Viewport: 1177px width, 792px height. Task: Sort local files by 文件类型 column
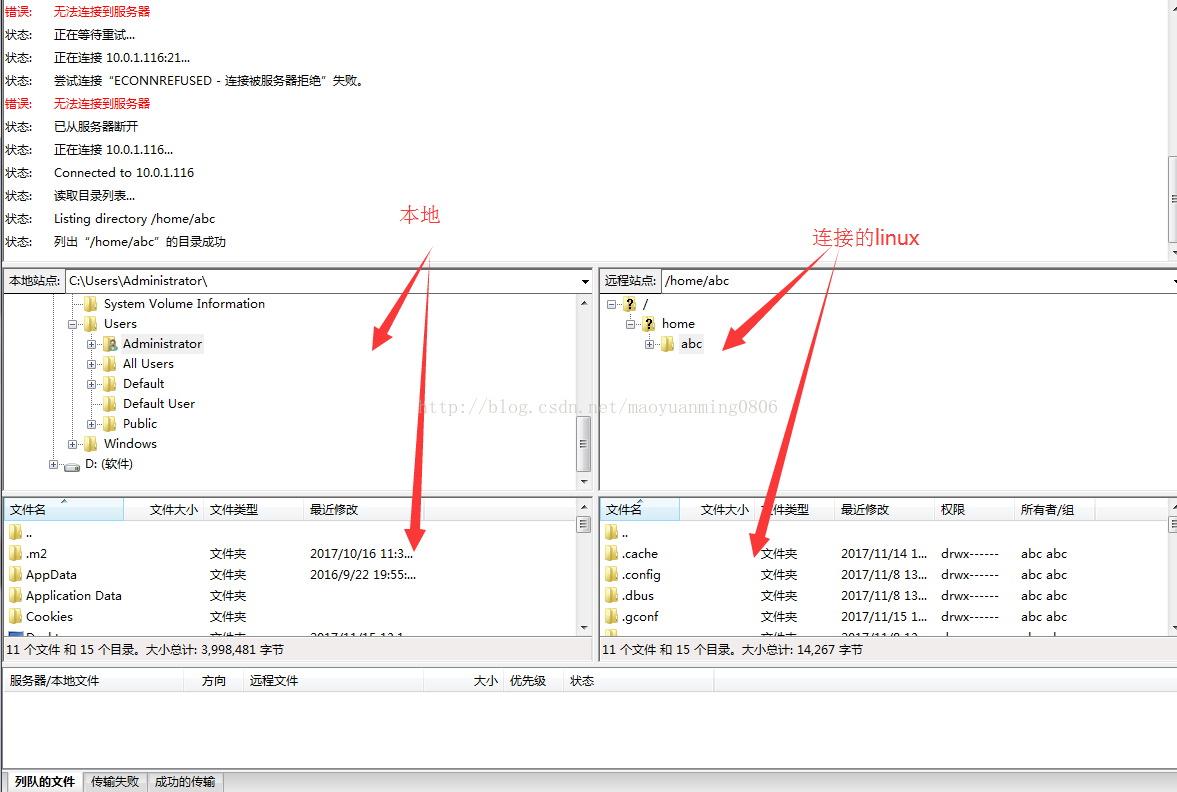[x=254, y=510]
